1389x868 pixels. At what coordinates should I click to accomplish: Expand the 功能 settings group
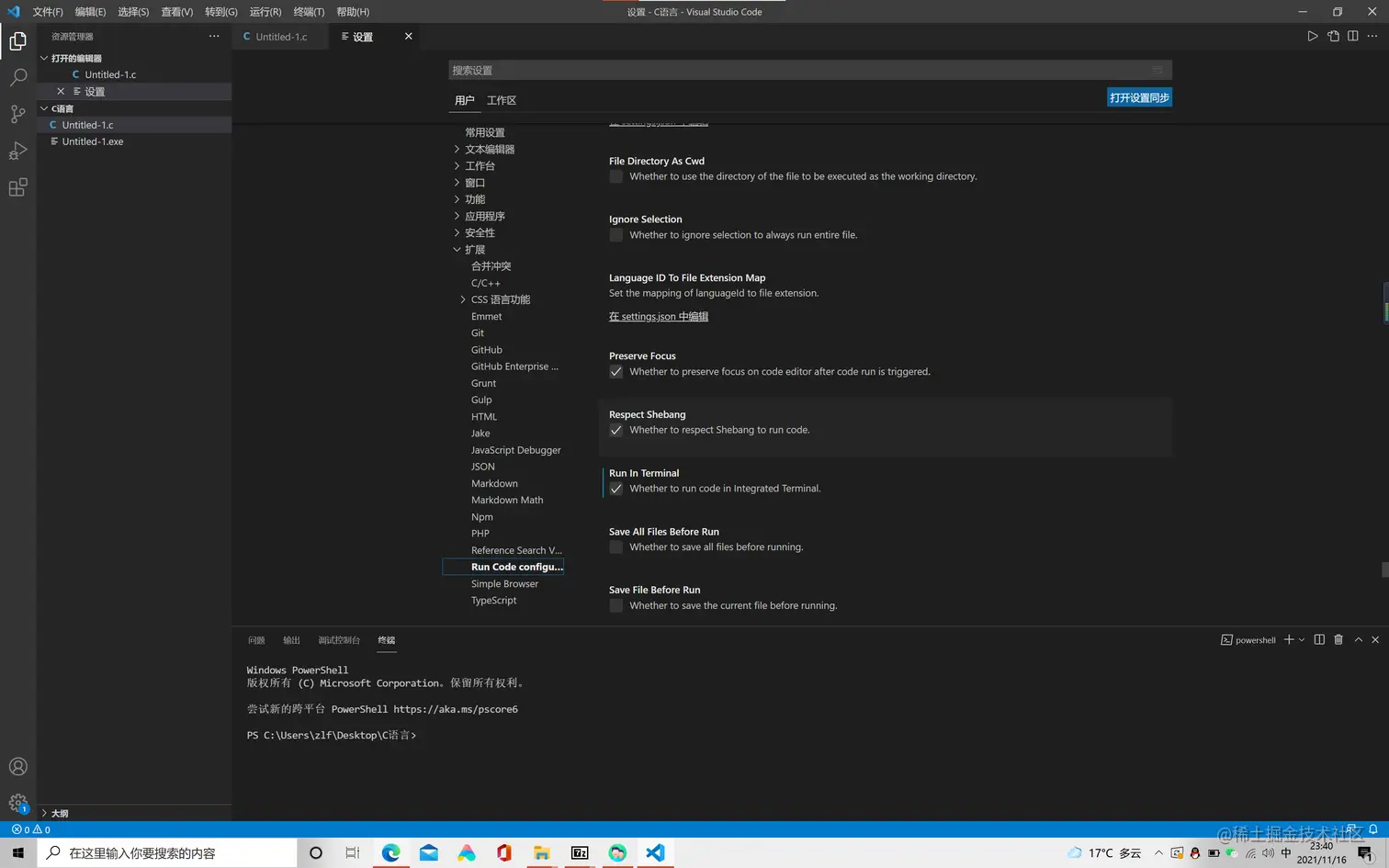click(x=457, y=199)
